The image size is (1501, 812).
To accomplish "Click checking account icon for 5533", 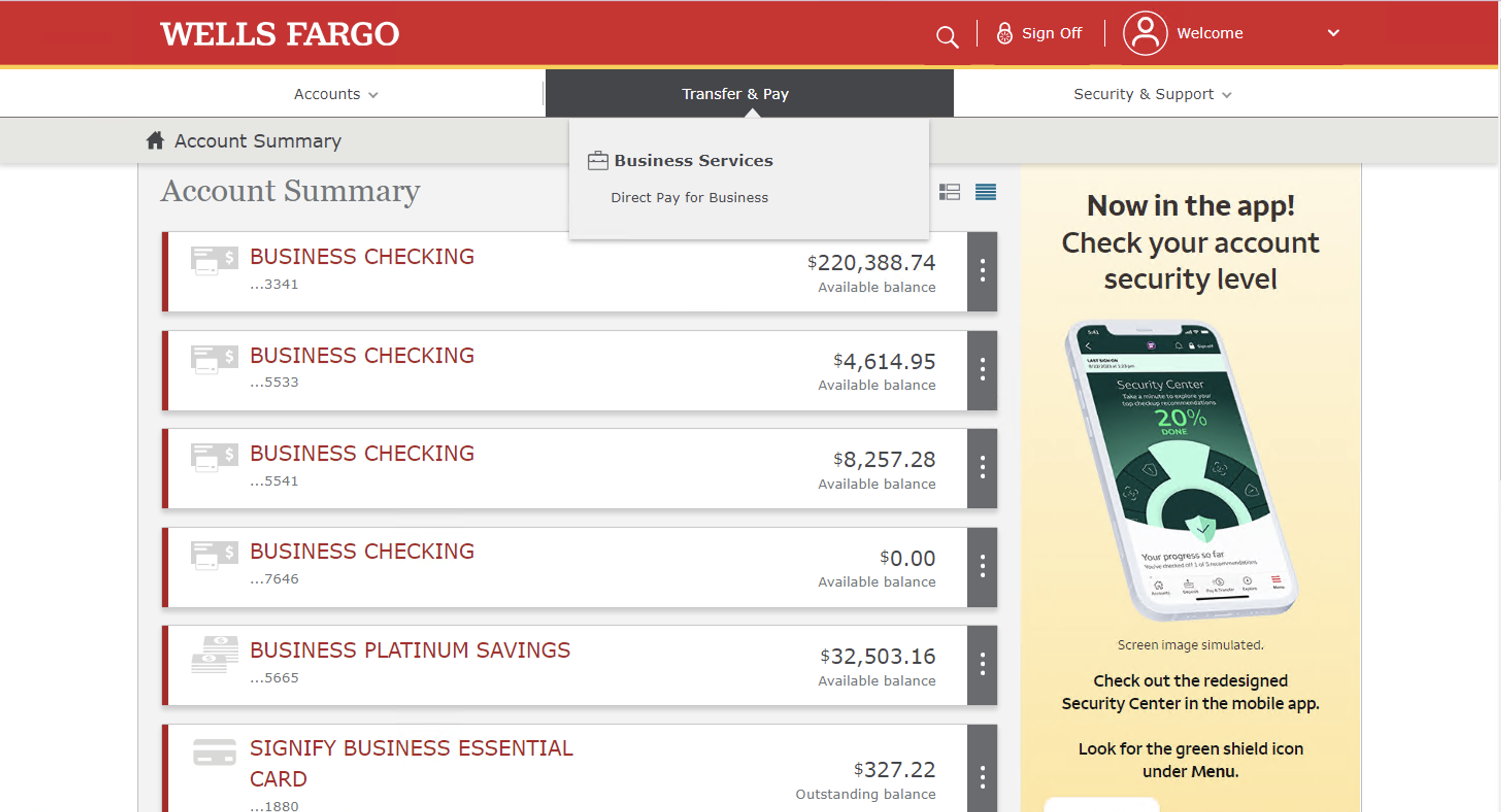I will (x=215, y=359).
